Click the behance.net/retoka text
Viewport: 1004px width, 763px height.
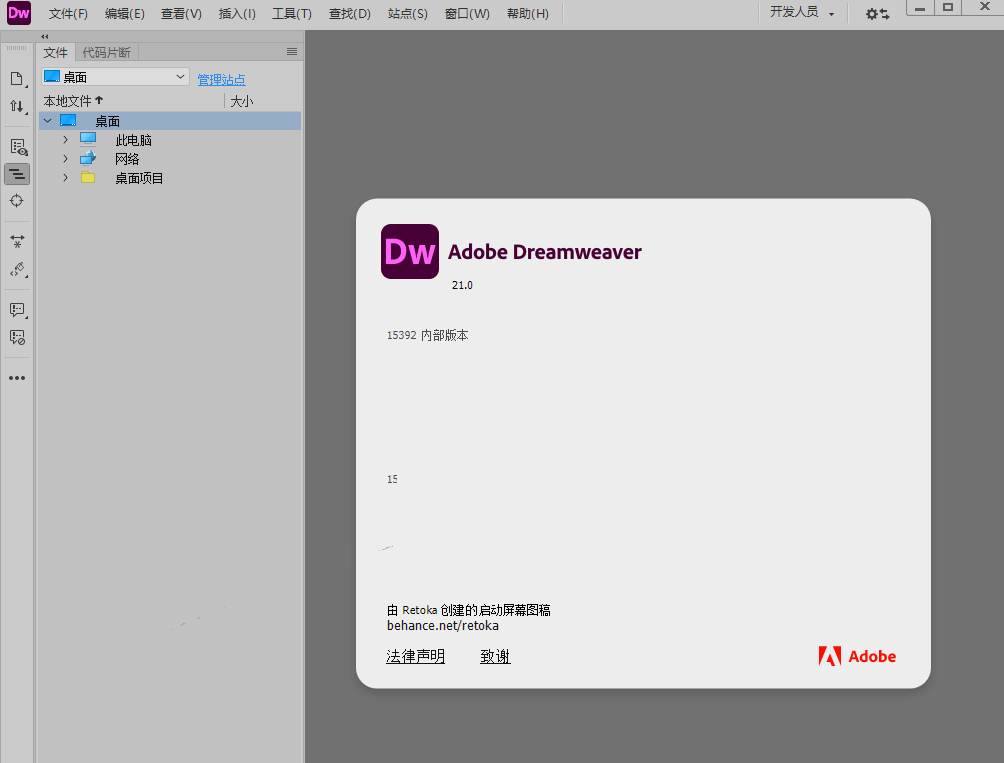click(x=443, y=626)
